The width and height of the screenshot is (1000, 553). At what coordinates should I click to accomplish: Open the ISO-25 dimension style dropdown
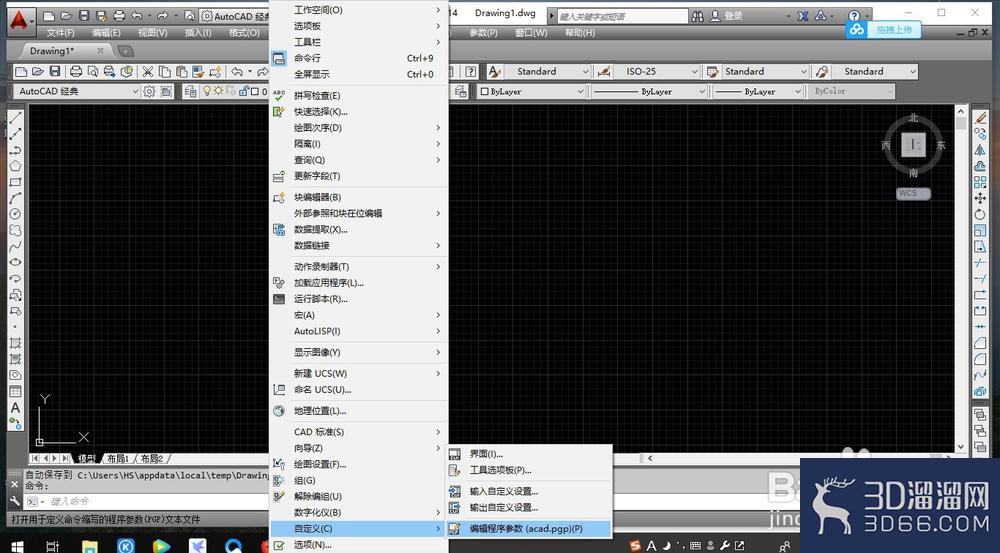(x=658, y=71)
